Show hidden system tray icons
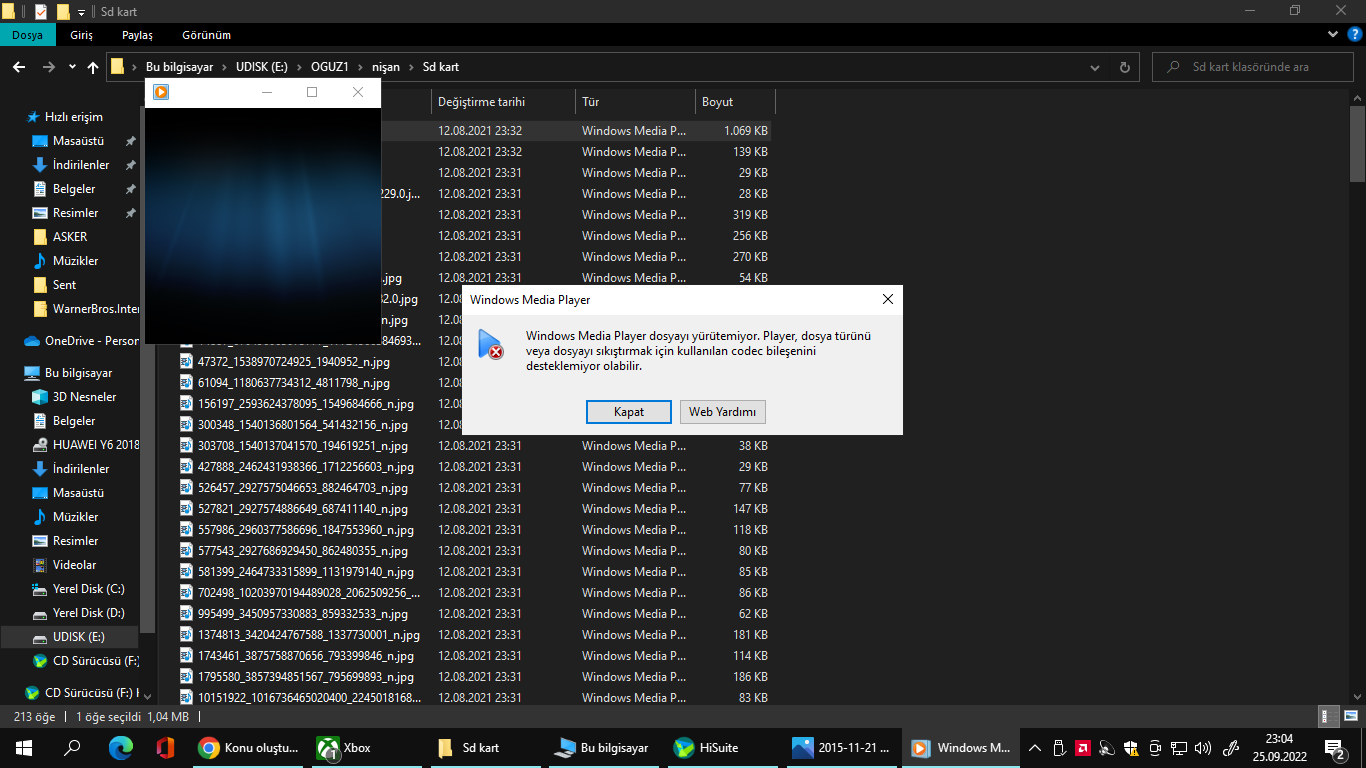The image size is (1366, 768). click(1035, 748)
